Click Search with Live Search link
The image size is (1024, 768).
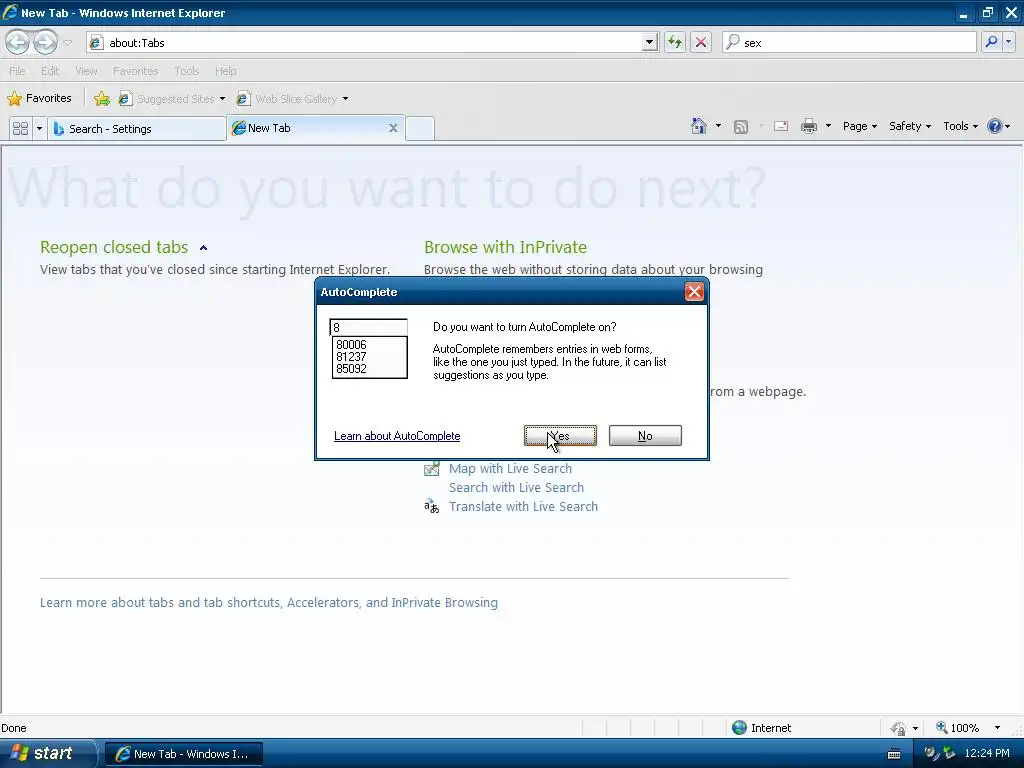pyautogui.click(x=516, y=487)
